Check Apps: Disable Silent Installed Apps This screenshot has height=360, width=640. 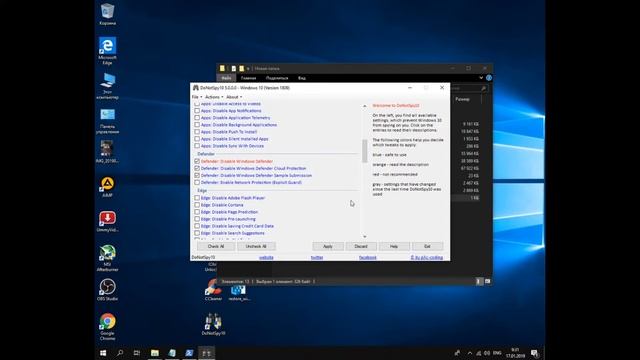[197, 139]
